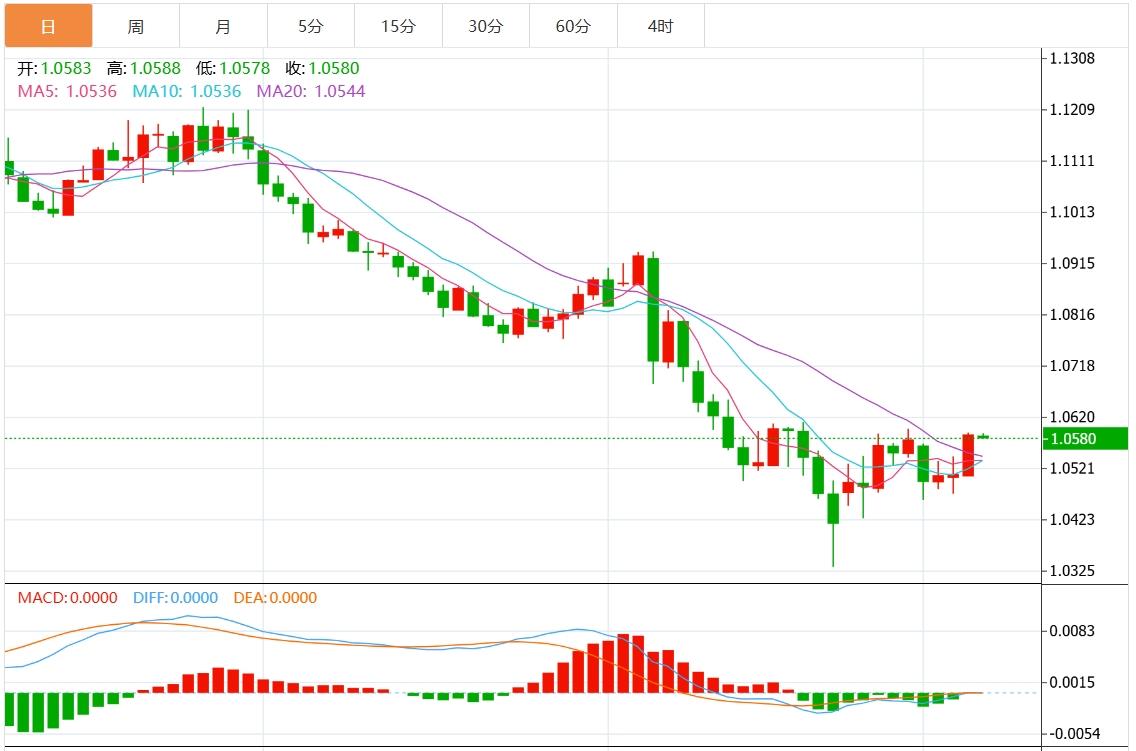Switch to the 月 monthly tab
This screenshot has width=1136, height=751.
click(x=223, y=26)
